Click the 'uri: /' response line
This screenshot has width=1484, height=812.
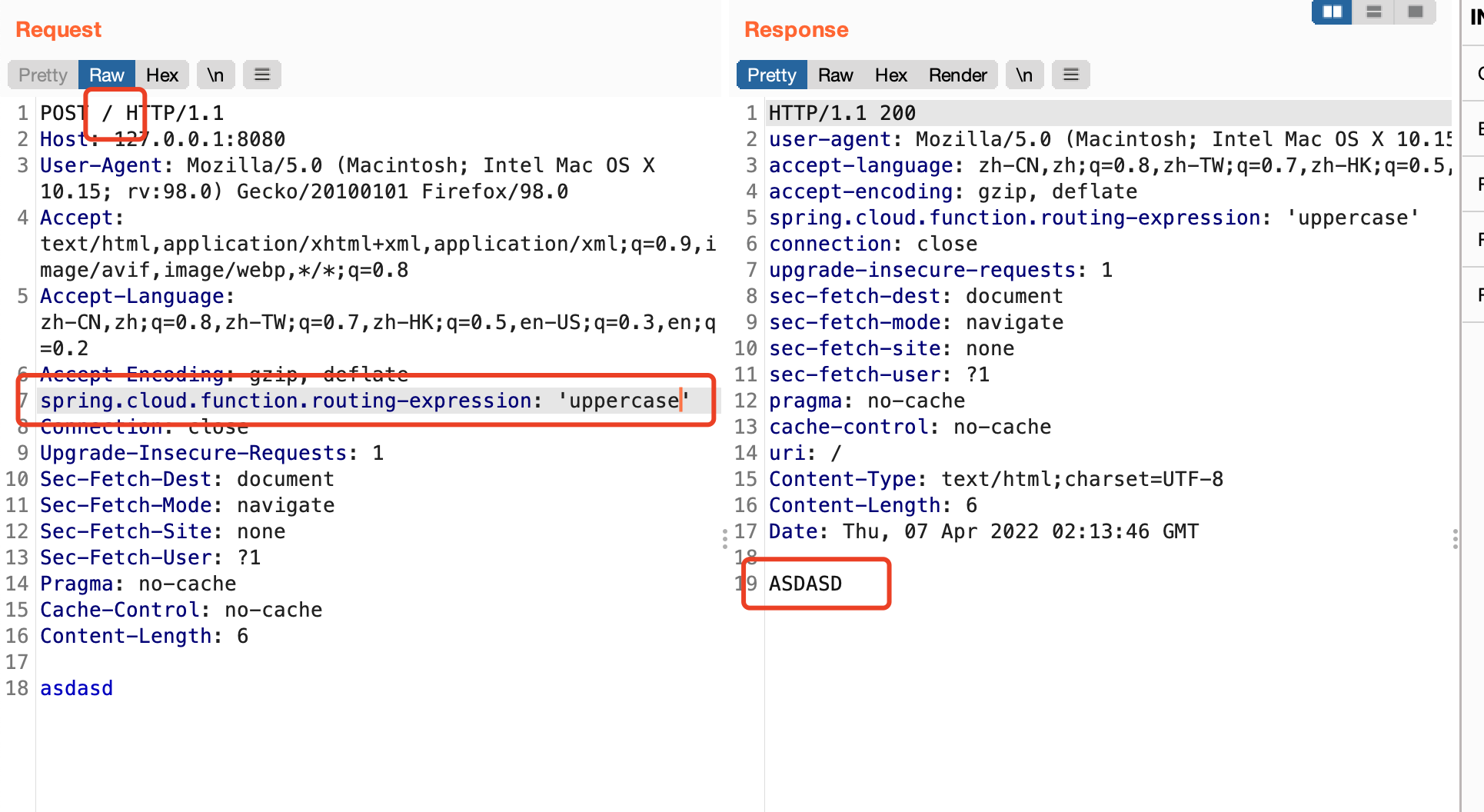point(806,453)
